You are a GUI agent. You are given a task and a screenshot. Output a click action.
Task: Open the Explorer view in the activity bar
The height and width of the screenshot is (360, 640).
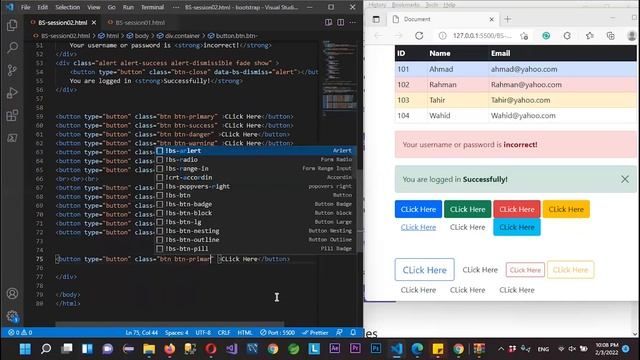[12, 25]
